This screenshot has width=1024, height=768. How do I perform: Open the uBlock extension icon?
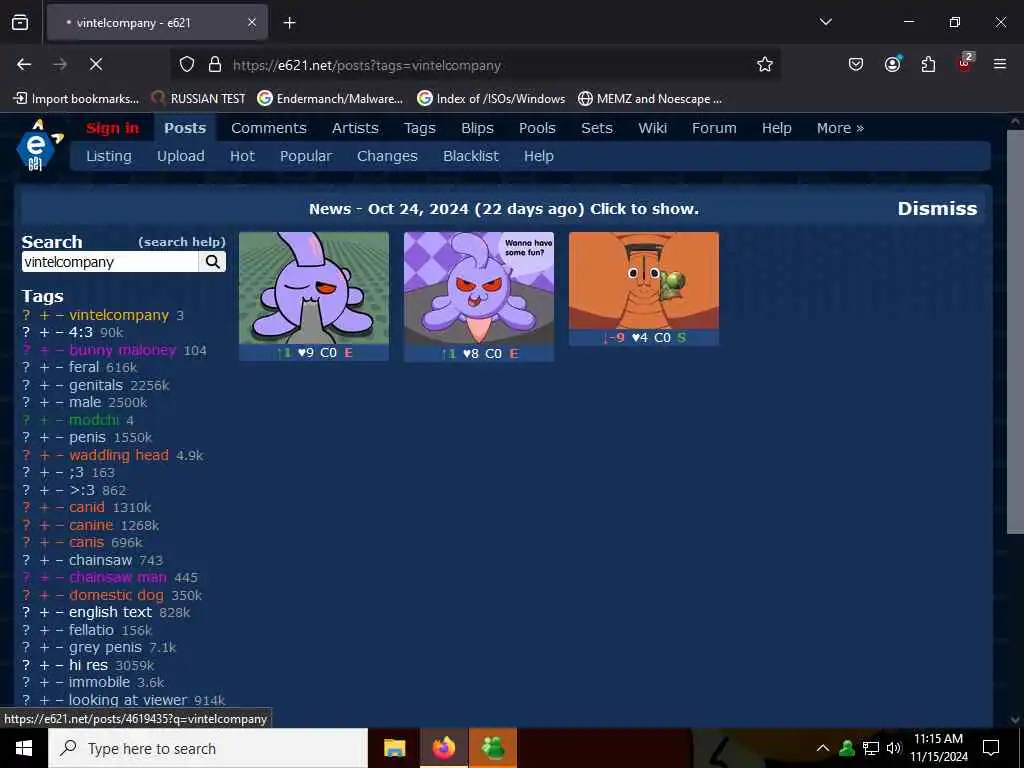tap(965, 63)
